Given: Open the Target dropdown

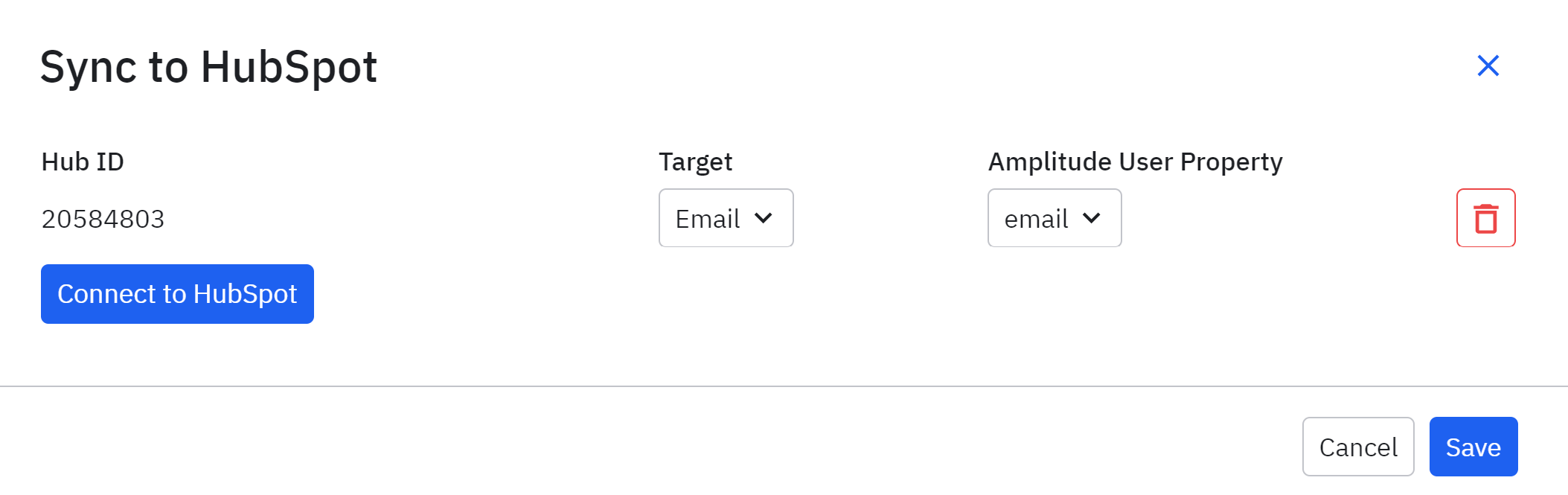Looking at the screenshot, I should click(x=726, y=218).
